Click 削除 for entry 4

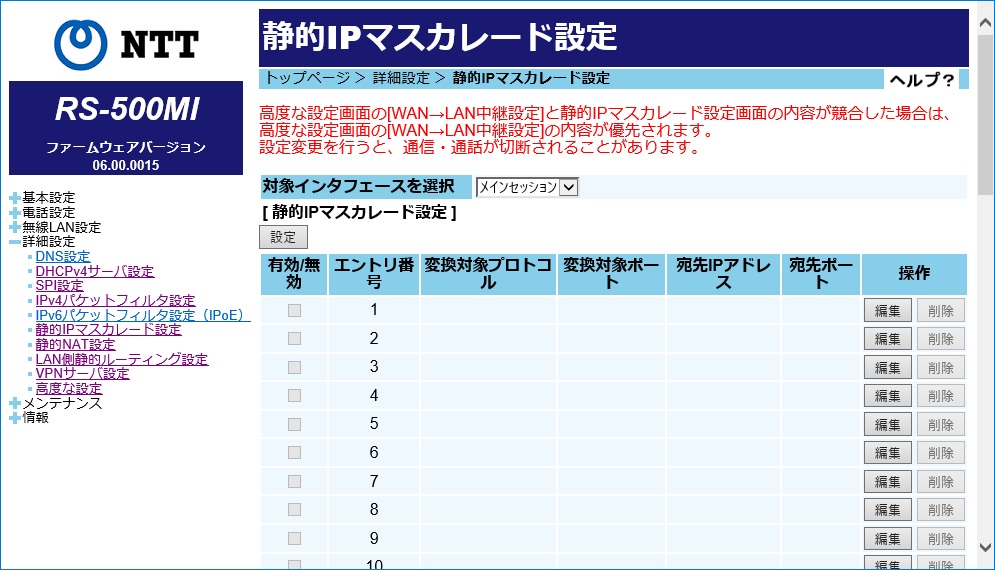(x=940, y=396)
